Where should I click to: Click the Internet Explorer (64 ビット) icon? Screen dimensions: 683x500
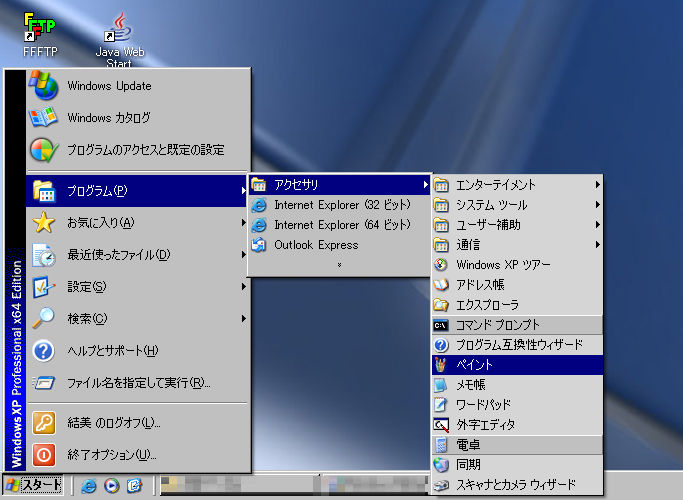coord(259,225)
